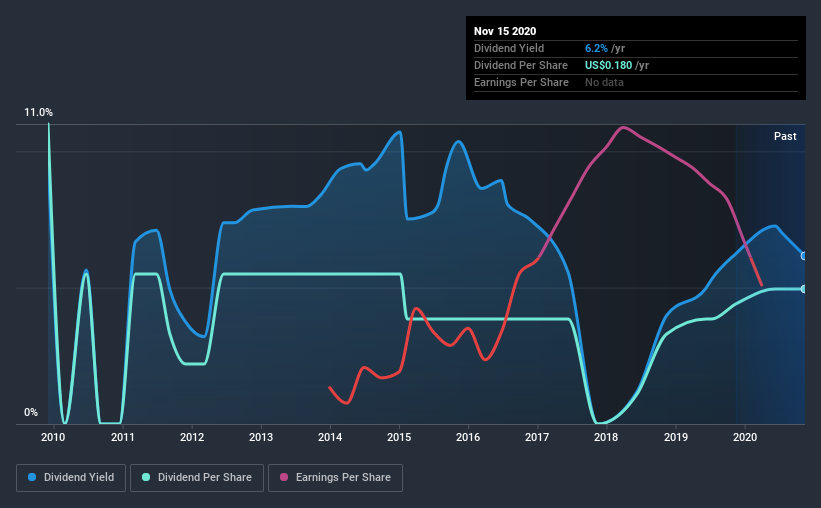Toggle the Dividend Per Share legend button
821x508 pixels.
(x=197, y=478)
